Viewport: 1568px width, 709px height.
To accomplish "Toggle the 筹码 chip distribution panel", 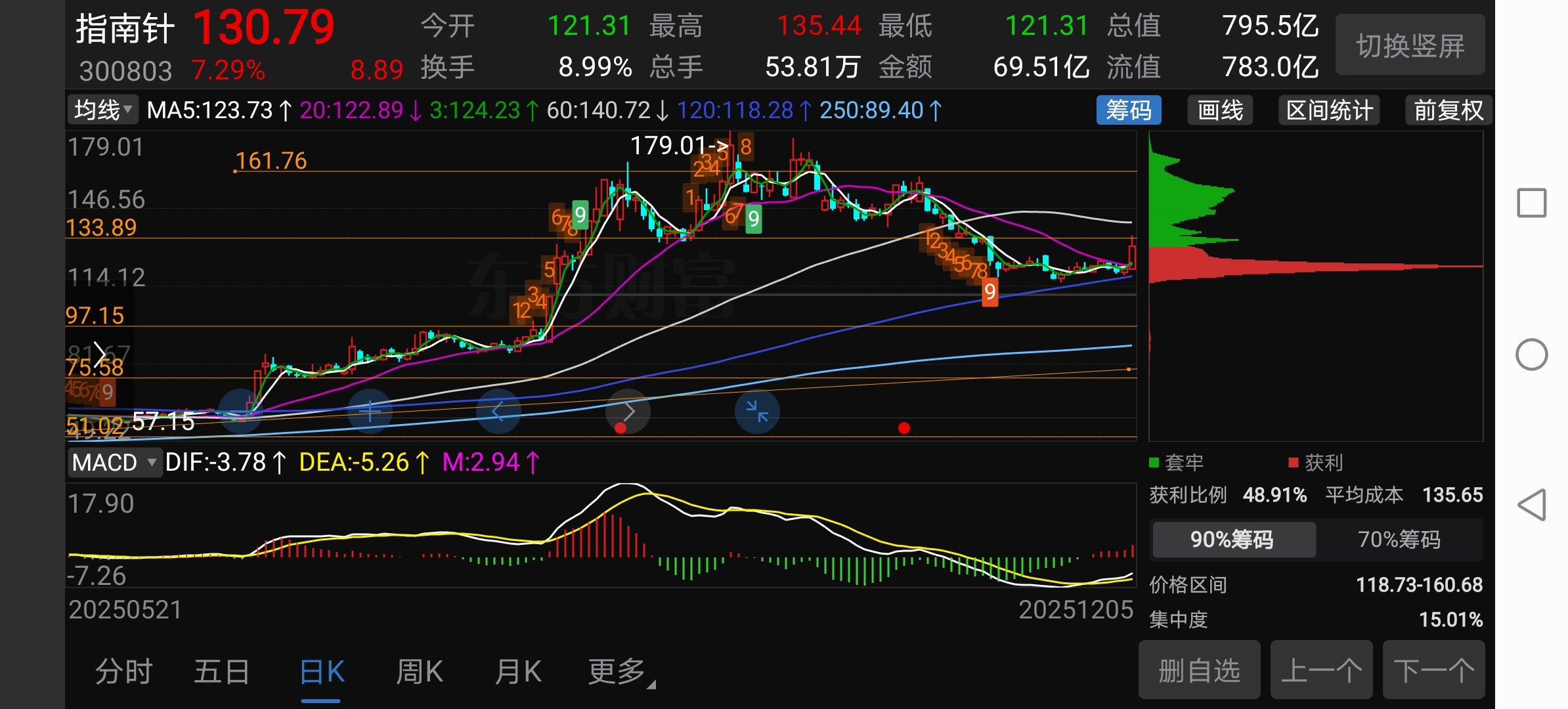I will [1128, 110].
